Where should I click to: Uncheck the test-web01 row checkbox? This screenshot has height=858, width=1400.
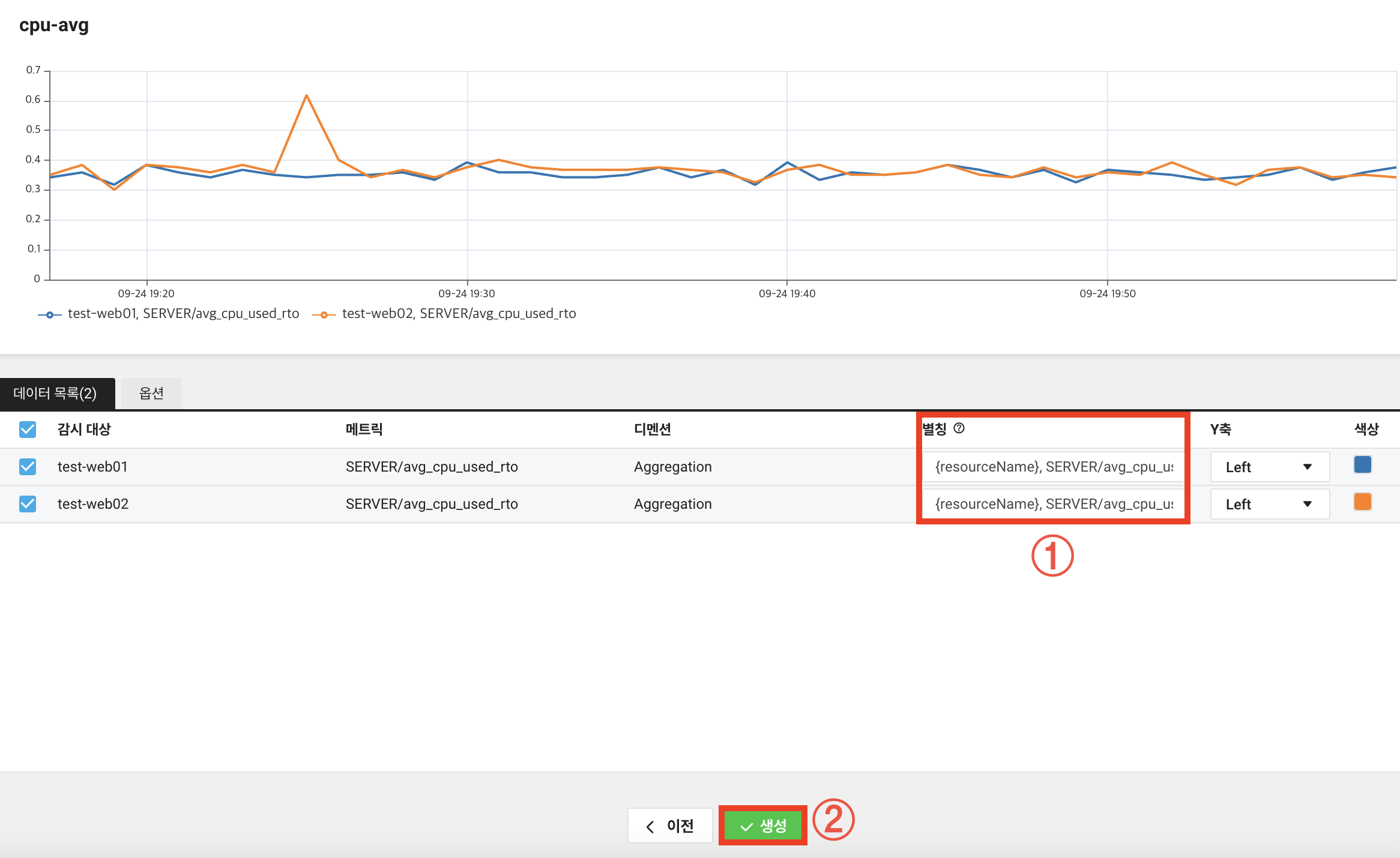point(28,467)
